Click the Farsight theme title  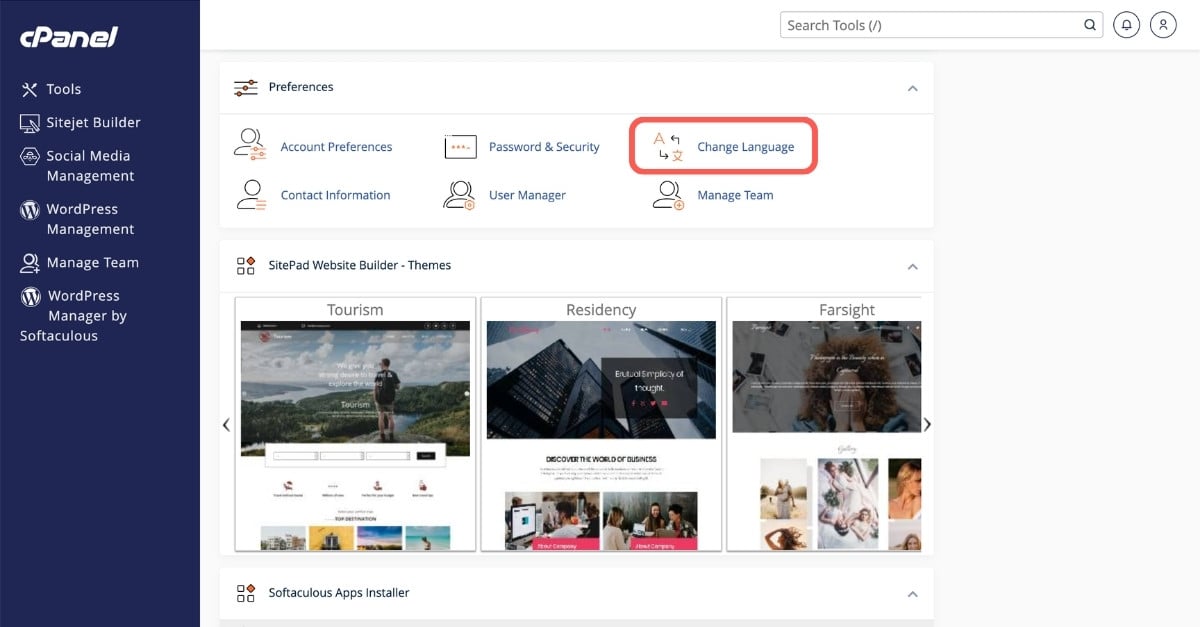(847, 310)
